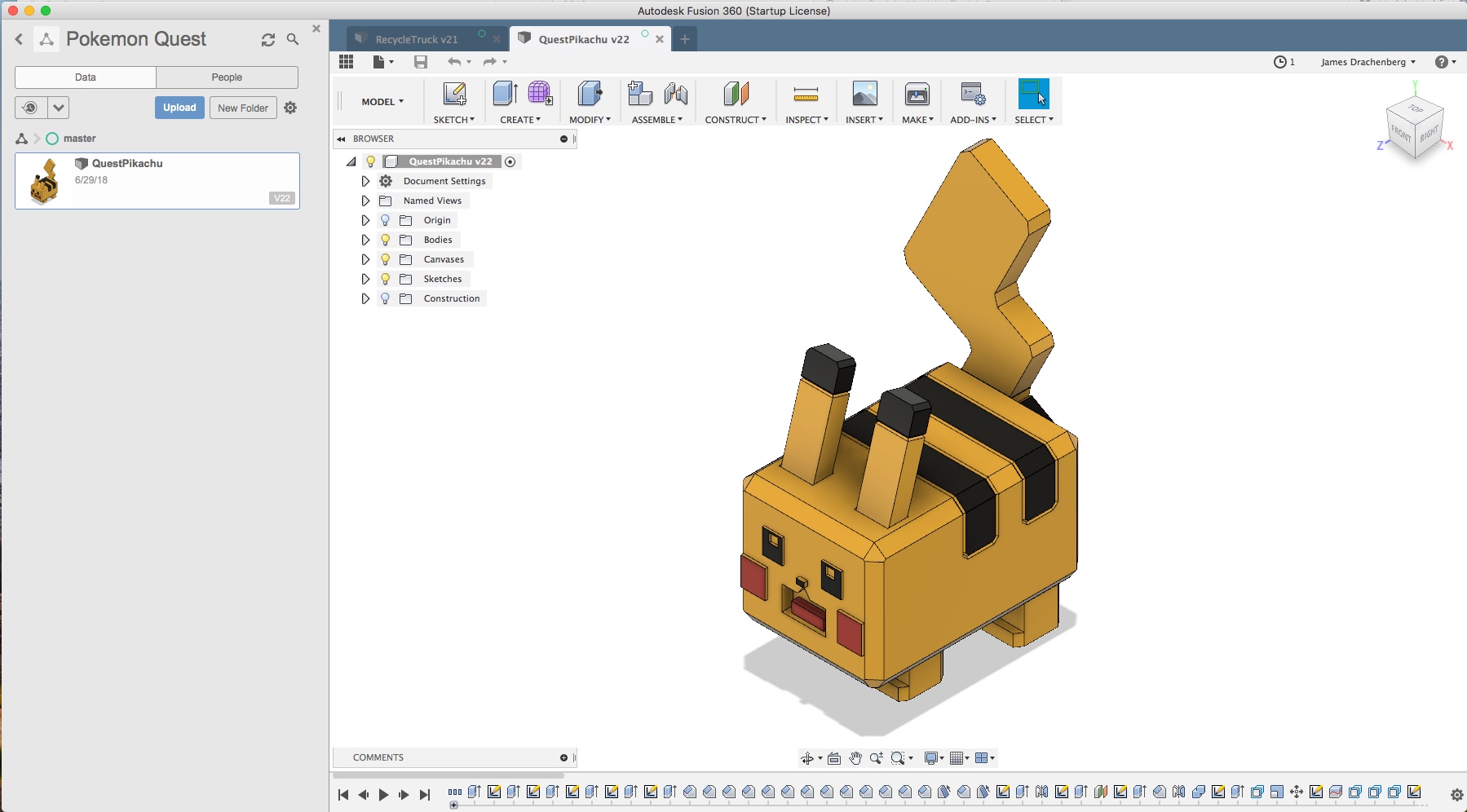Image resolution: width=1467 pixels, height=812 pixels.
Task: Redo the last action
Action: point(489,62)
